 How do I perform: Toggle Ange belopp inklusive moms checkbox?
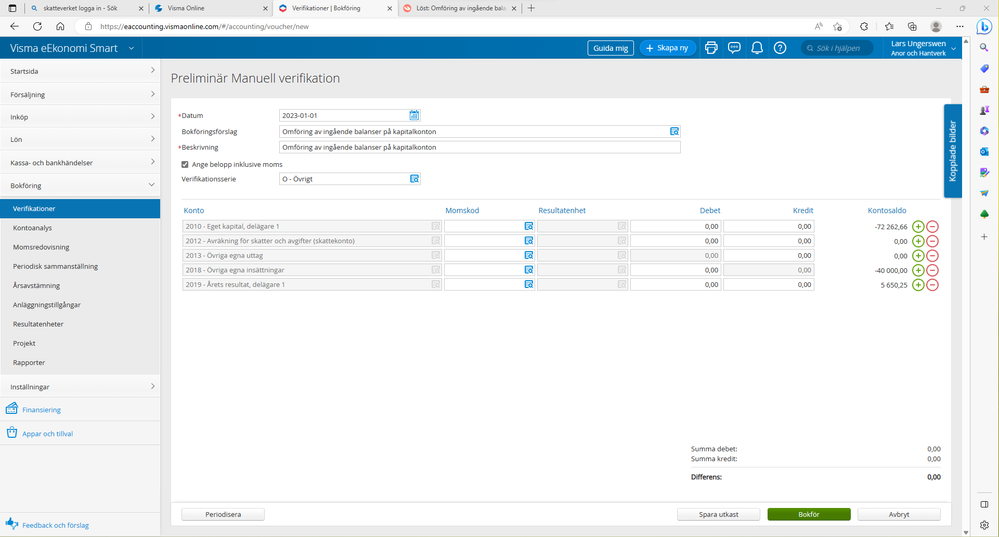point(185,164)
